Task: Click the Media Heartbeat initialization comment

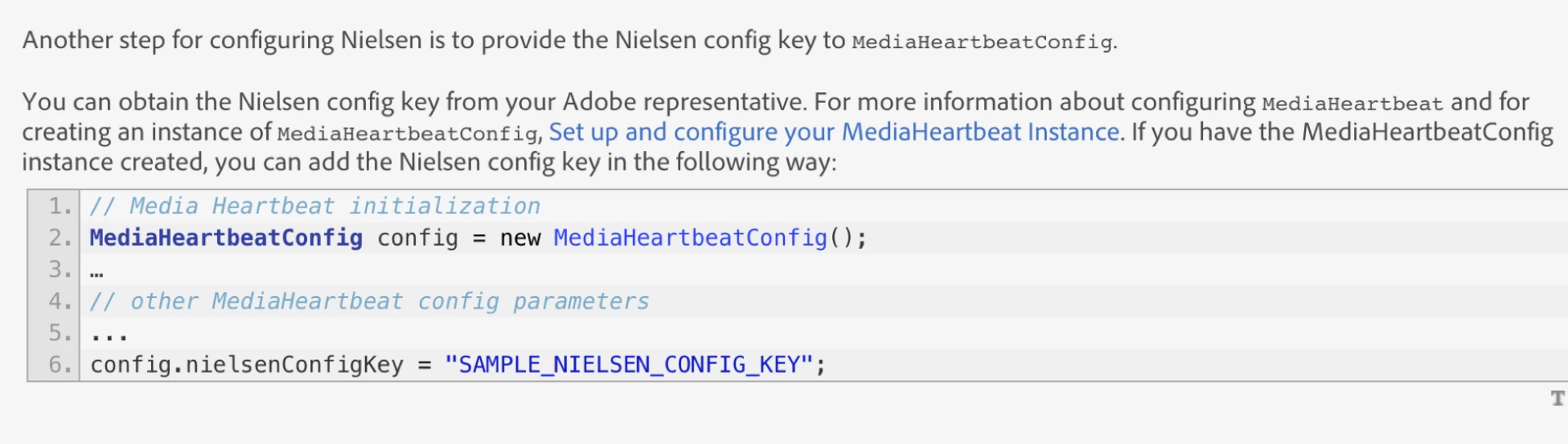Action: click(315, 206)
